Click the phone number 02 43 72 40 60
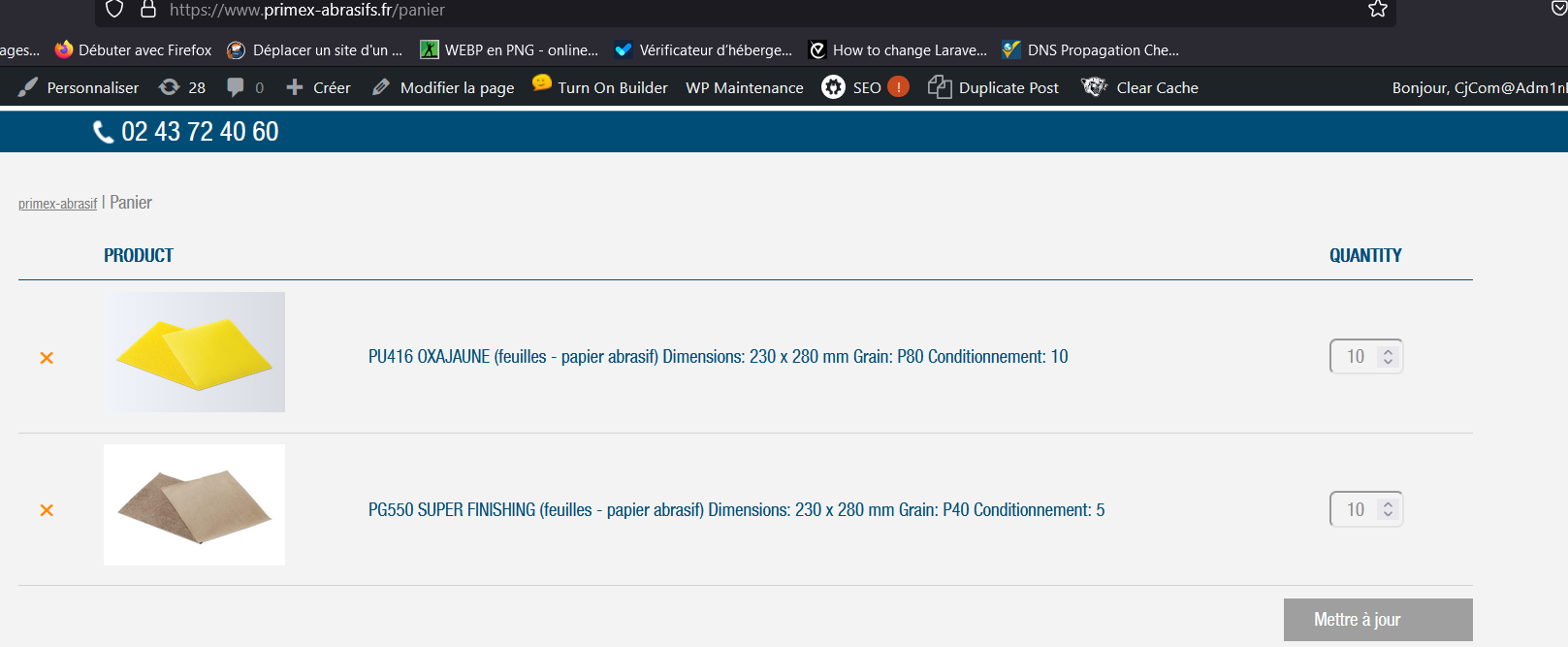The height and width of the screenshot is (647, 1568). click(200, 132)
